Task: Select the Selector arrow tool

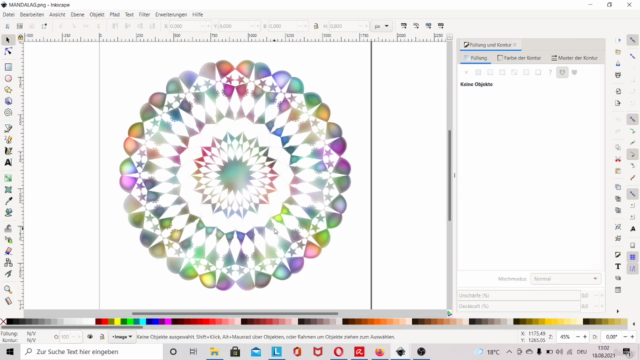Action: [8, 40]
